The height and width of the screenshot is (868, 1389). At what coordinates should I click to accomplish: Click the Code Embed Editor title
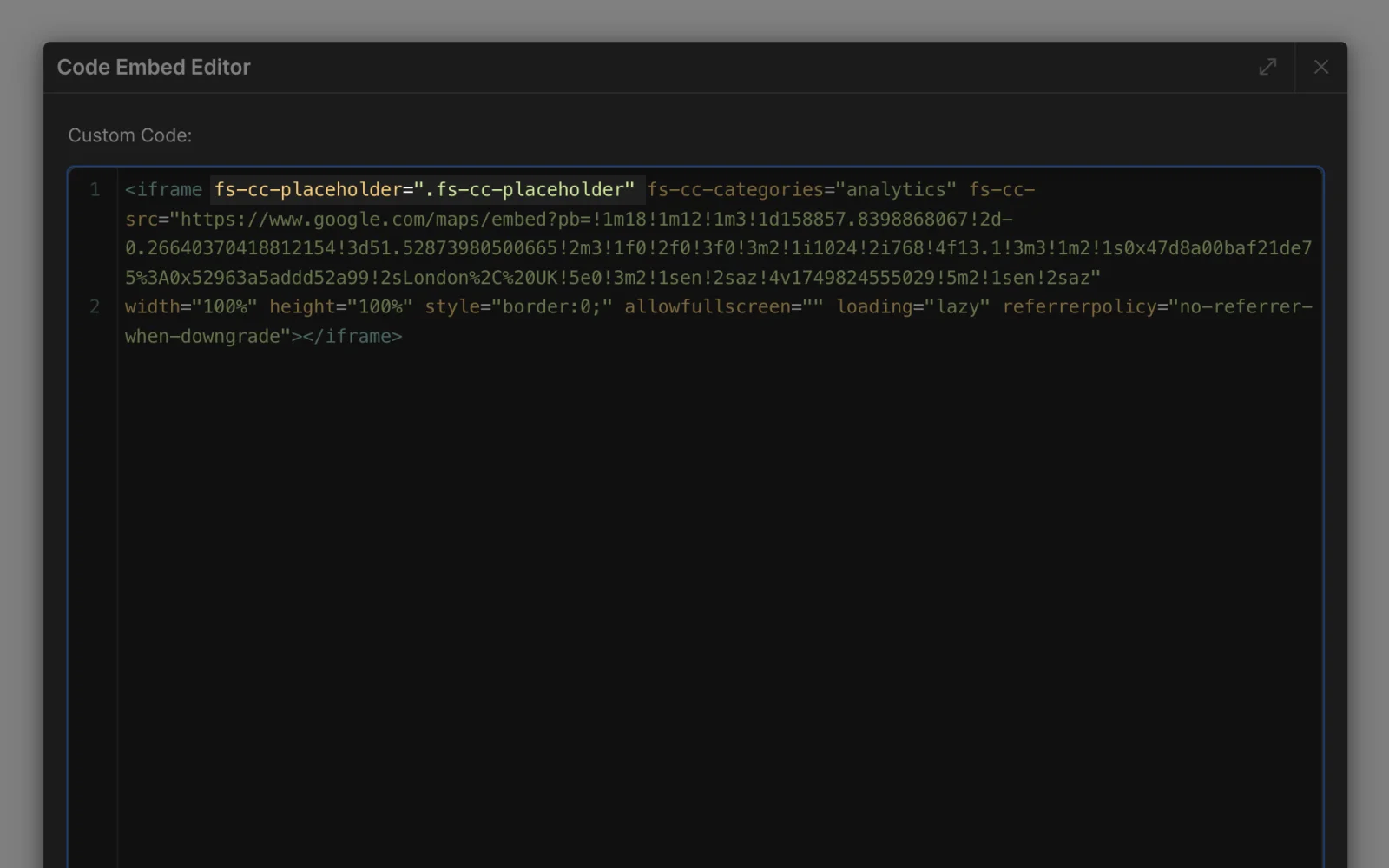tap(154, 67)
